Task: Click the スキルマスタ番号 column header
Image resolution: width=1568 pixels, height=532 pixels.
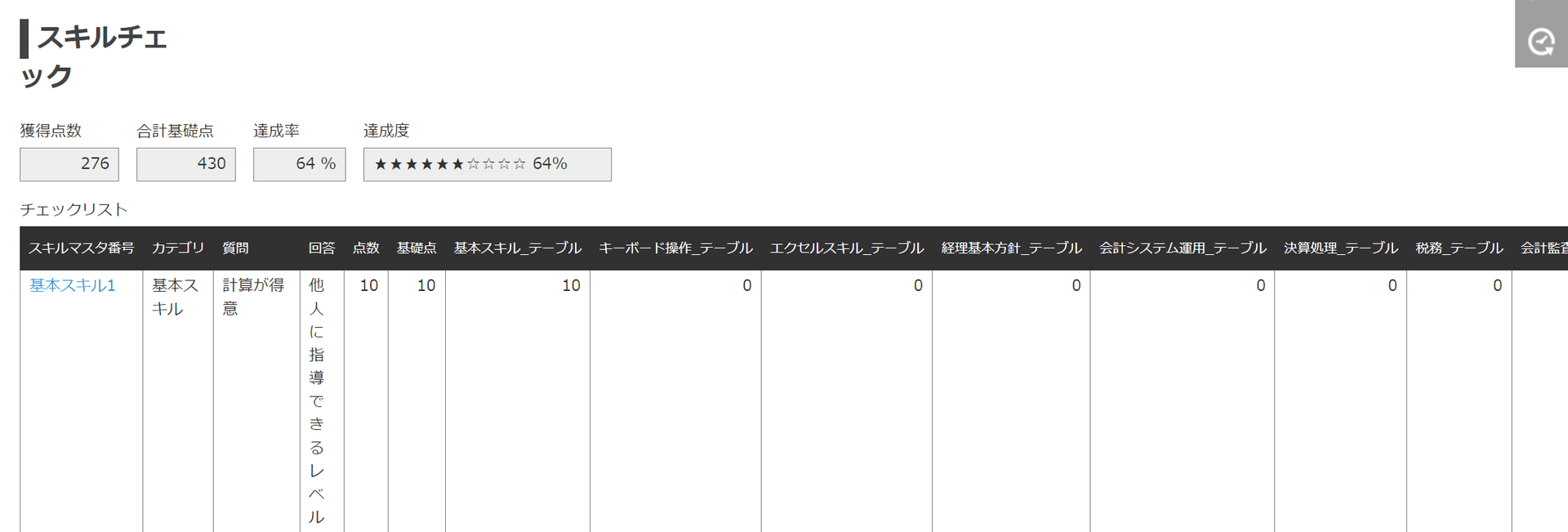Action: point(82,248)
